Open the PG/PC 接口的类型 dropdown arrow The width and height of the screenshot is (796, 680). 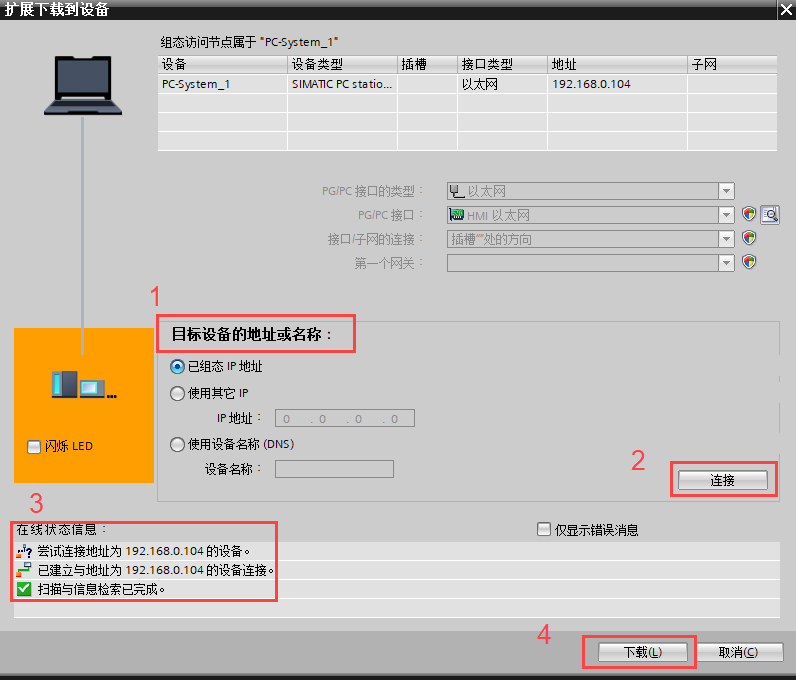coord(726,191)
